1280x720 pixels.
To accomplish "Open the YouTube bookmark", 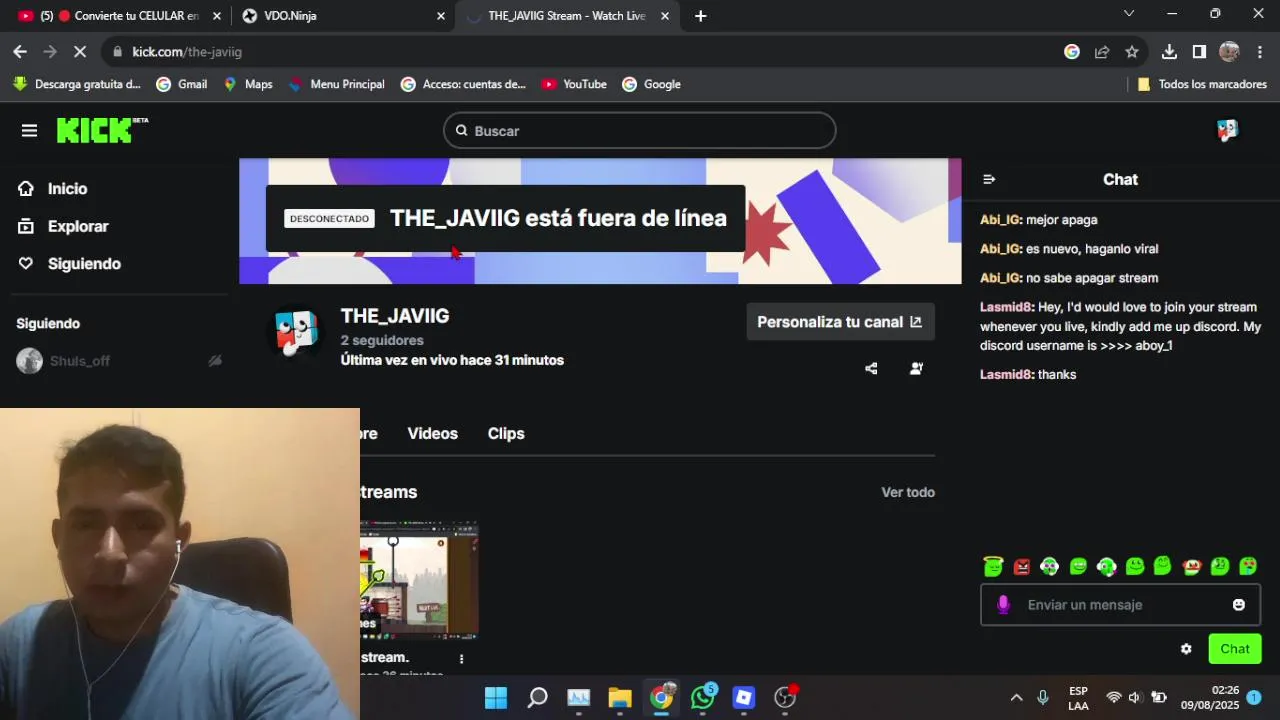I will [x=574, y=85].
